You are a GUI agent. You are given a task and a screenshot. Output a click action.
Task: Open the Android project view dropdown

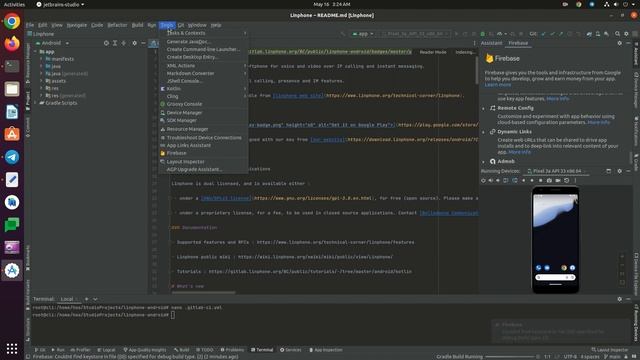[x=52, y=43]
